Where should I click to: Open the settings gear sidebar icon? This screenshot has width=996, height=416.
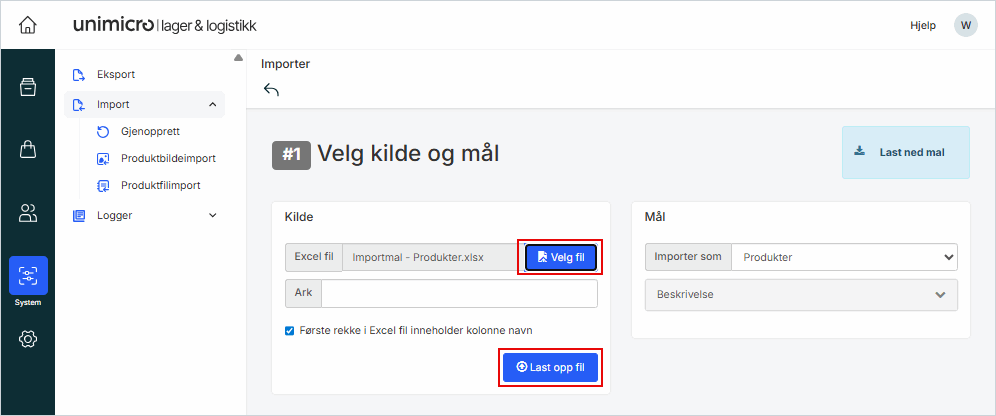coord(28,340)
